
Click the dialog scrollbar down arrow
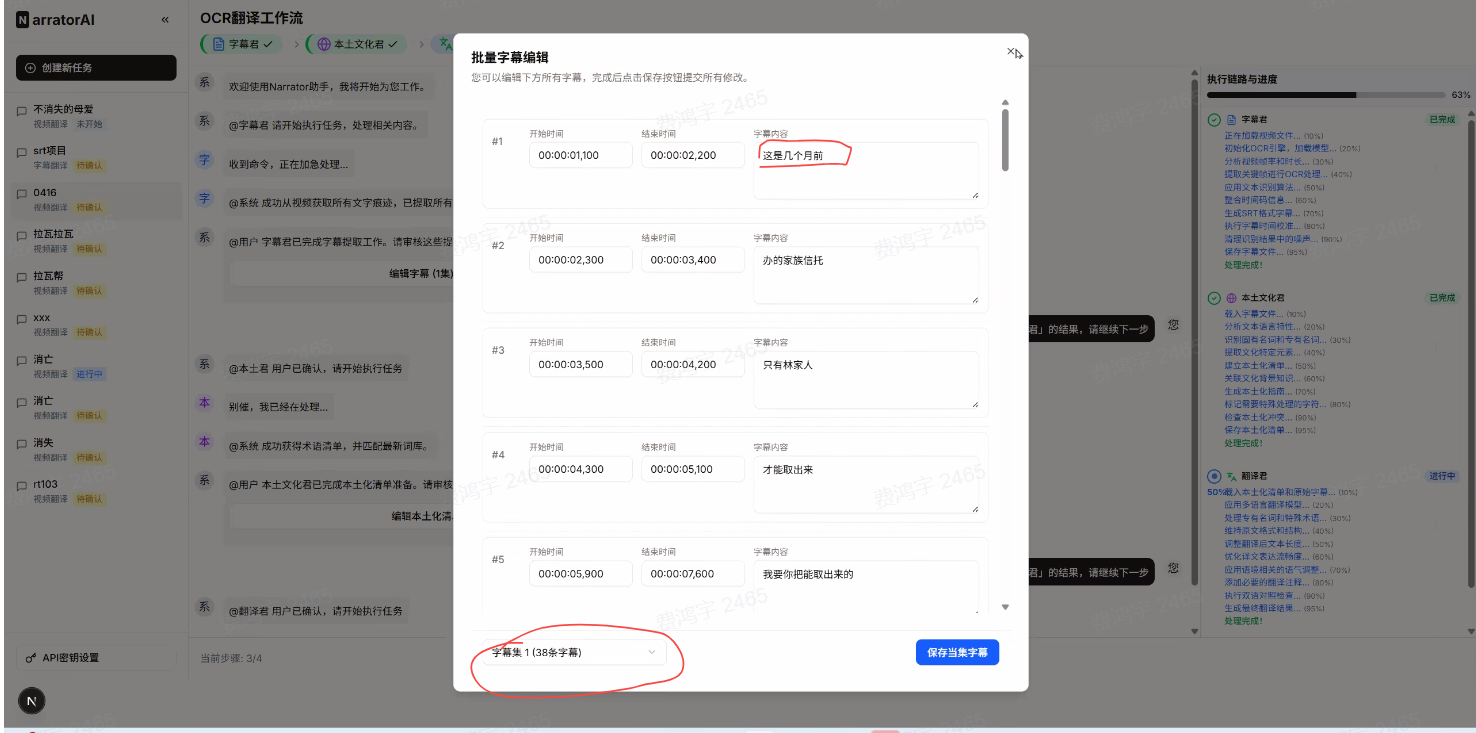coord(1005,607)
